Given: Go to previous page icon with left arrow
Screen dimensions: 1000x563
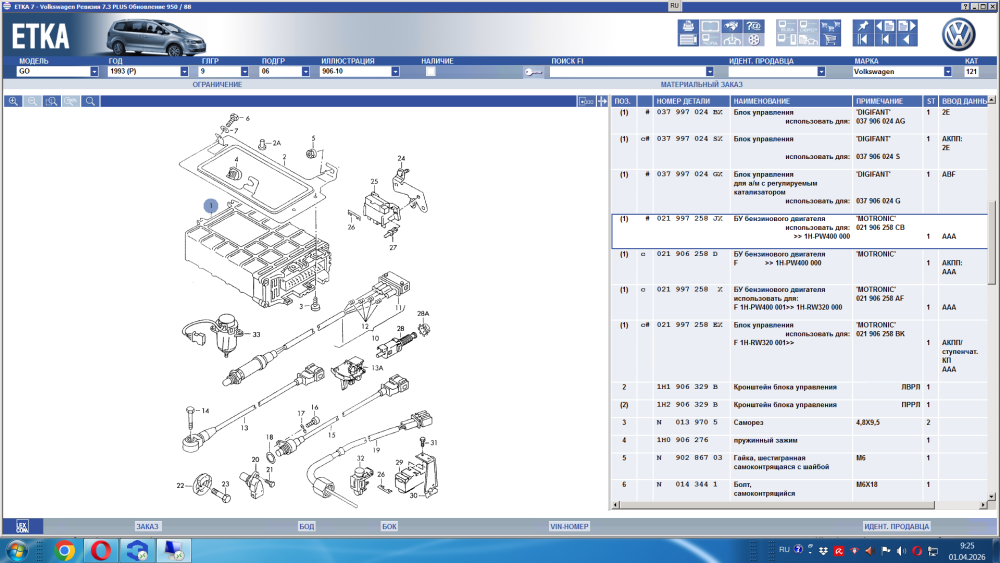Looking at the screenshot, I should click(885, 26).
